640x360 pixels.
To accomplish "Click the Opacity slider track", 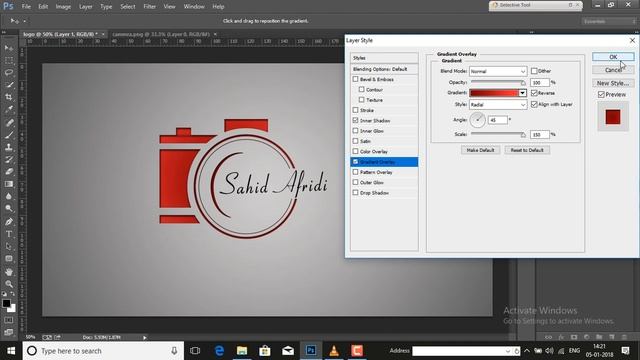I will [x=498, y=82].
